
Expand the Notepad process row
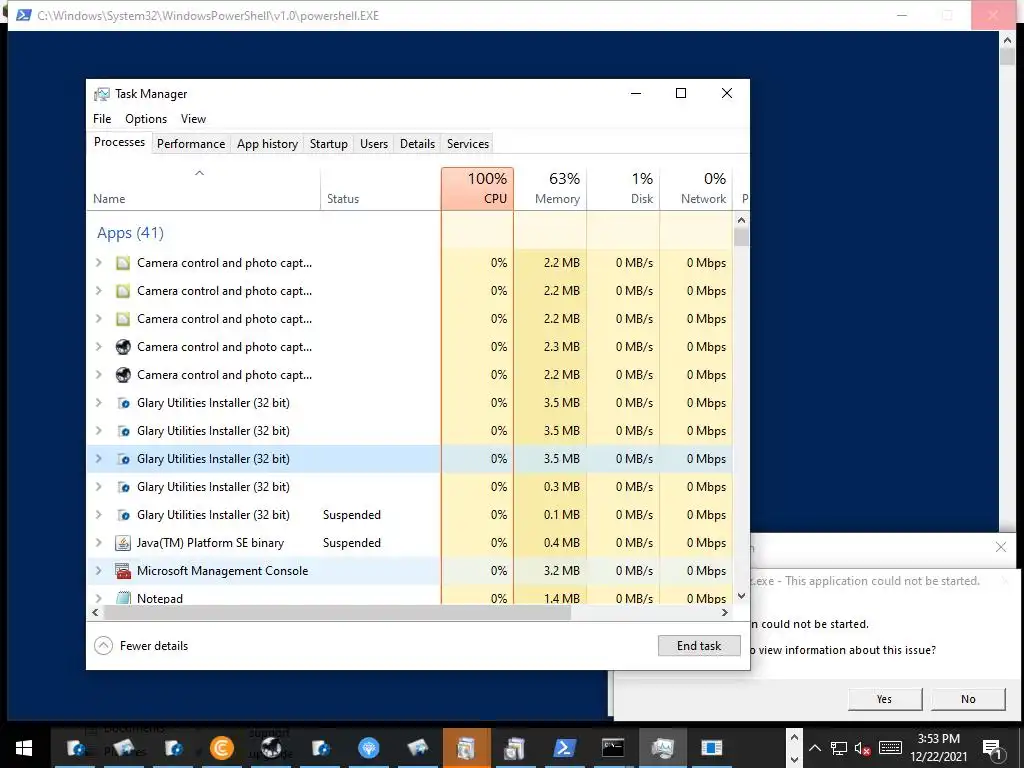pyautogui.click(x=99, y=598)
